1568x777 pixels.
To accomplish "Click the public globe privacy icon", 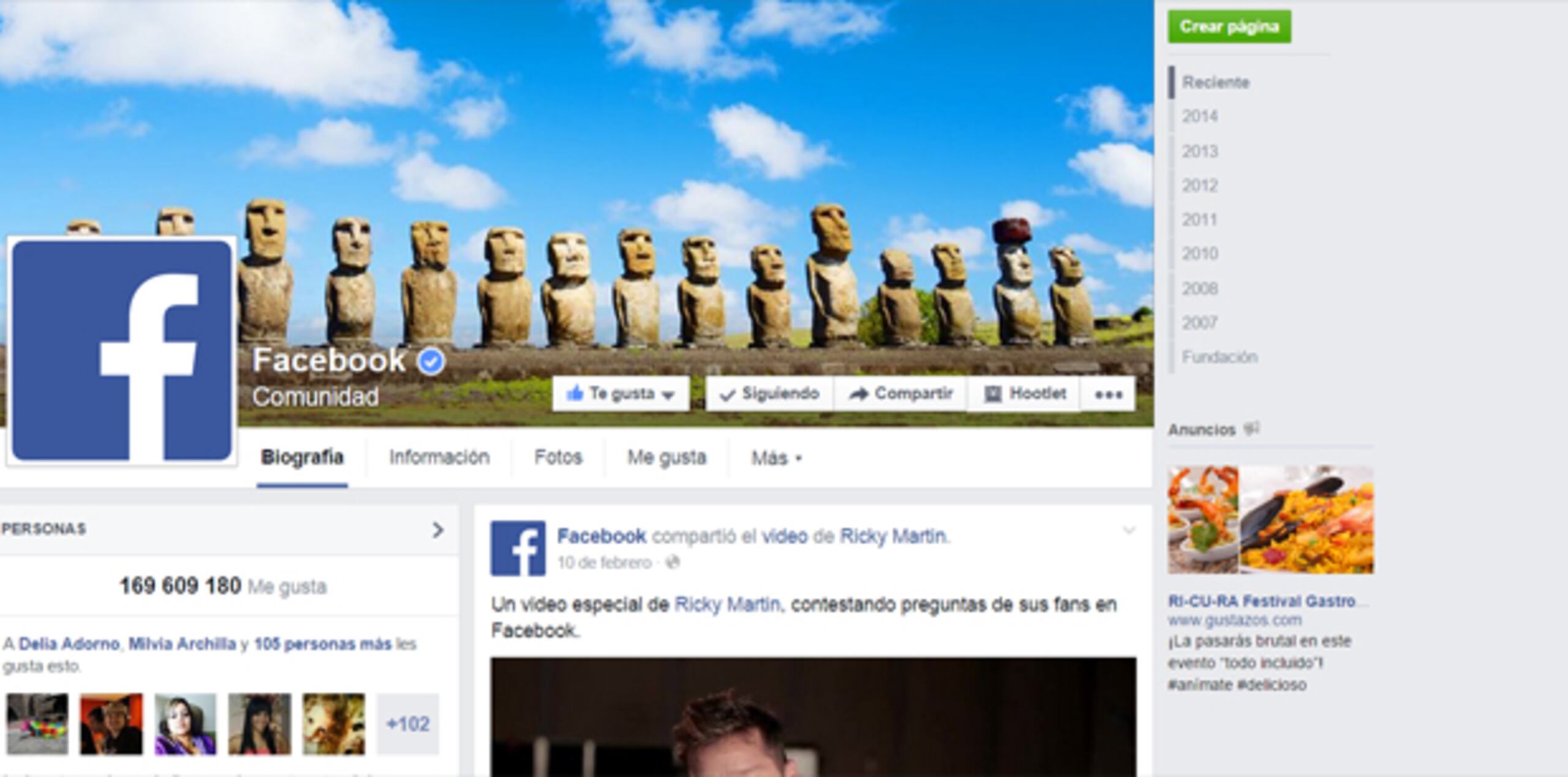I will [672, 562].
